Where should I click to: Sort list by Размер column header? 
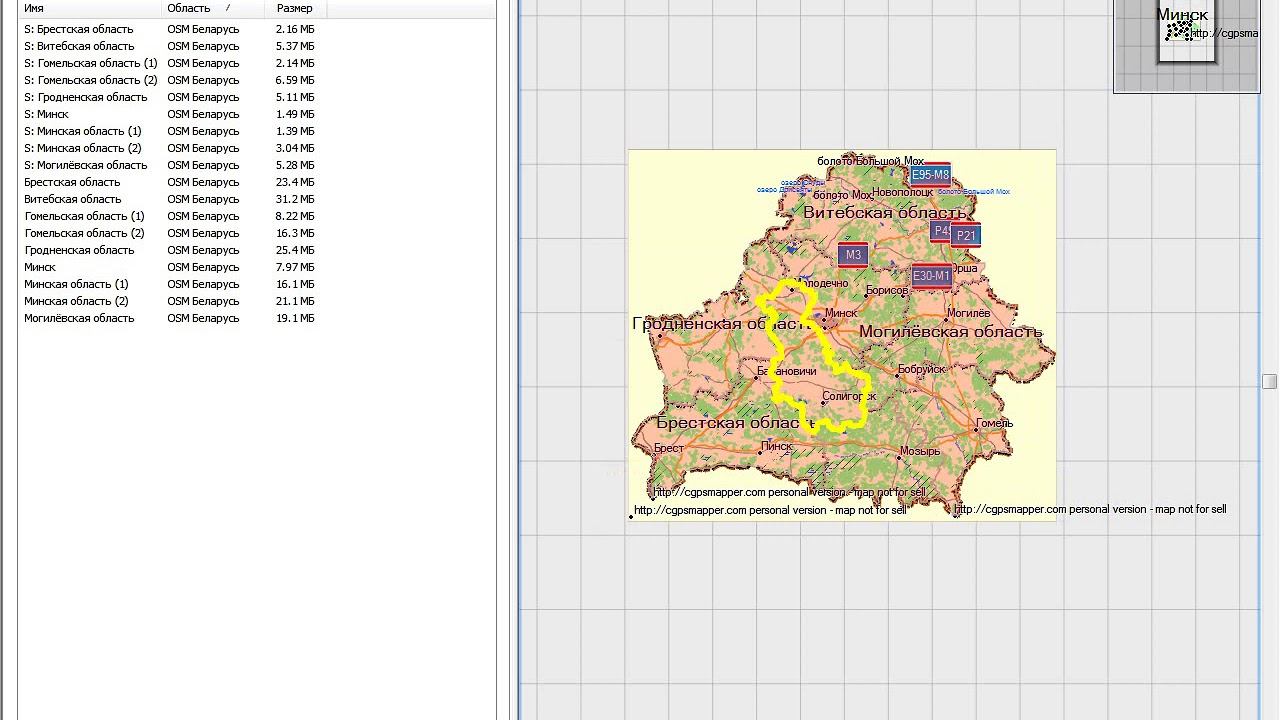click(x=295, y=8)
